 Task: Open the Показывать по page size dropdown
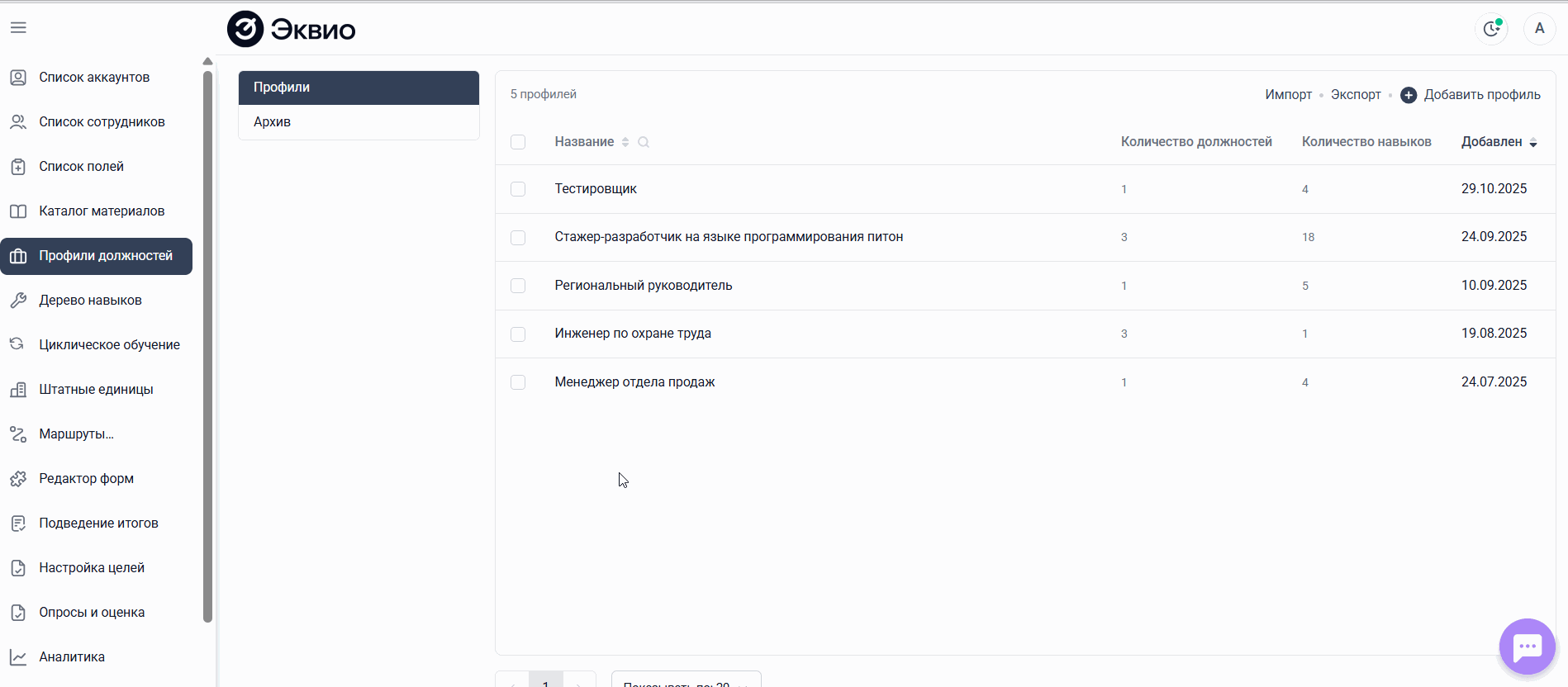click(x=686, y=680)
